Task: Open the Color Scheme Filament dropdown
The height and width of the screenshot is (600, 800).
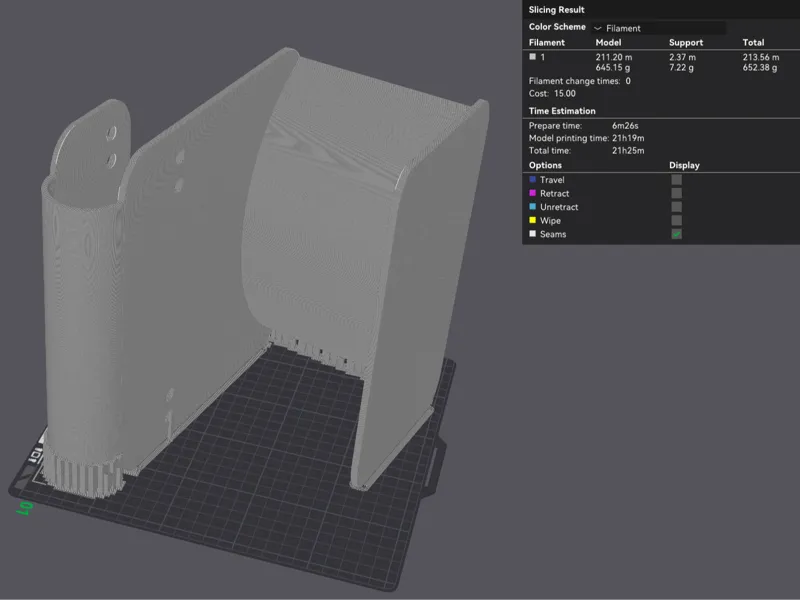Action: pyautogui.click(x=659, y=28)
